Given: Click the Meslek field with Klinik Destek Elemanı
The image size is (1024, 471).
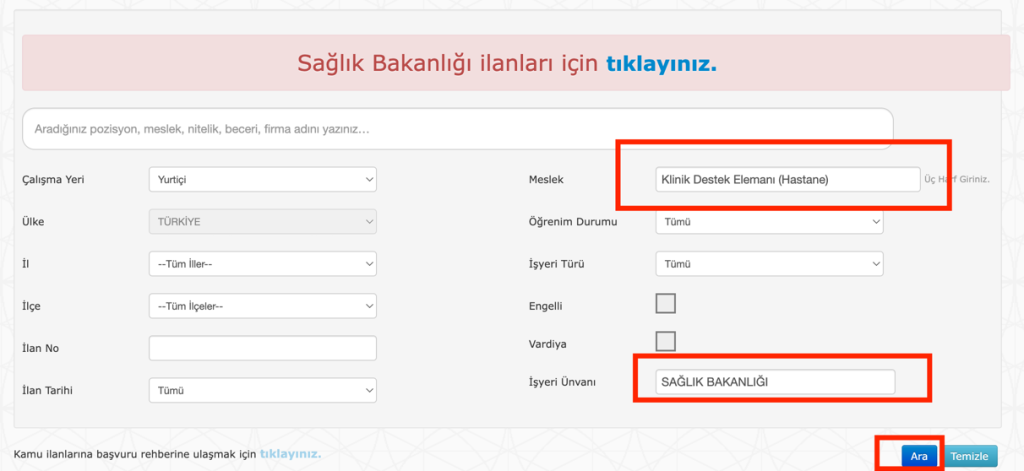Looking at the screenshot, I should coord(785,179).
